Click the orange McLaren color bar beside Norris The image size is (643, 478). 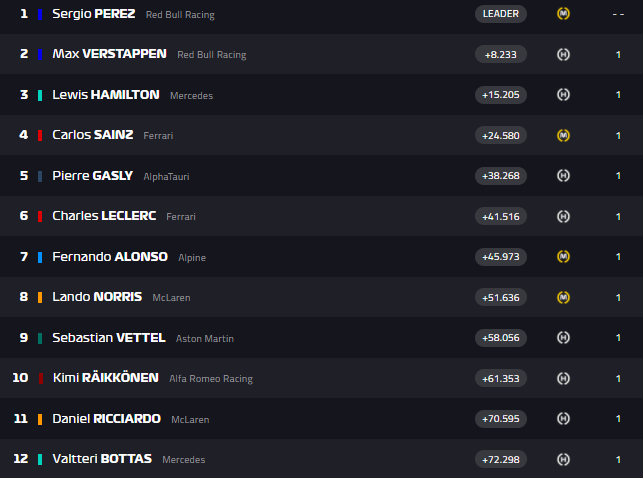click(x=40, y=297)
